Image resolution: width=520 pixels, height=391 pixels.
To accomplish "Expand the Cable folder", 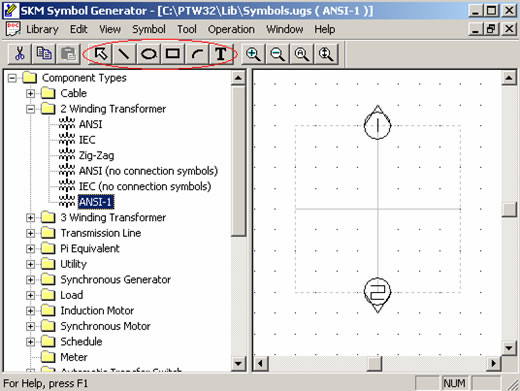I will click(30, 93).
